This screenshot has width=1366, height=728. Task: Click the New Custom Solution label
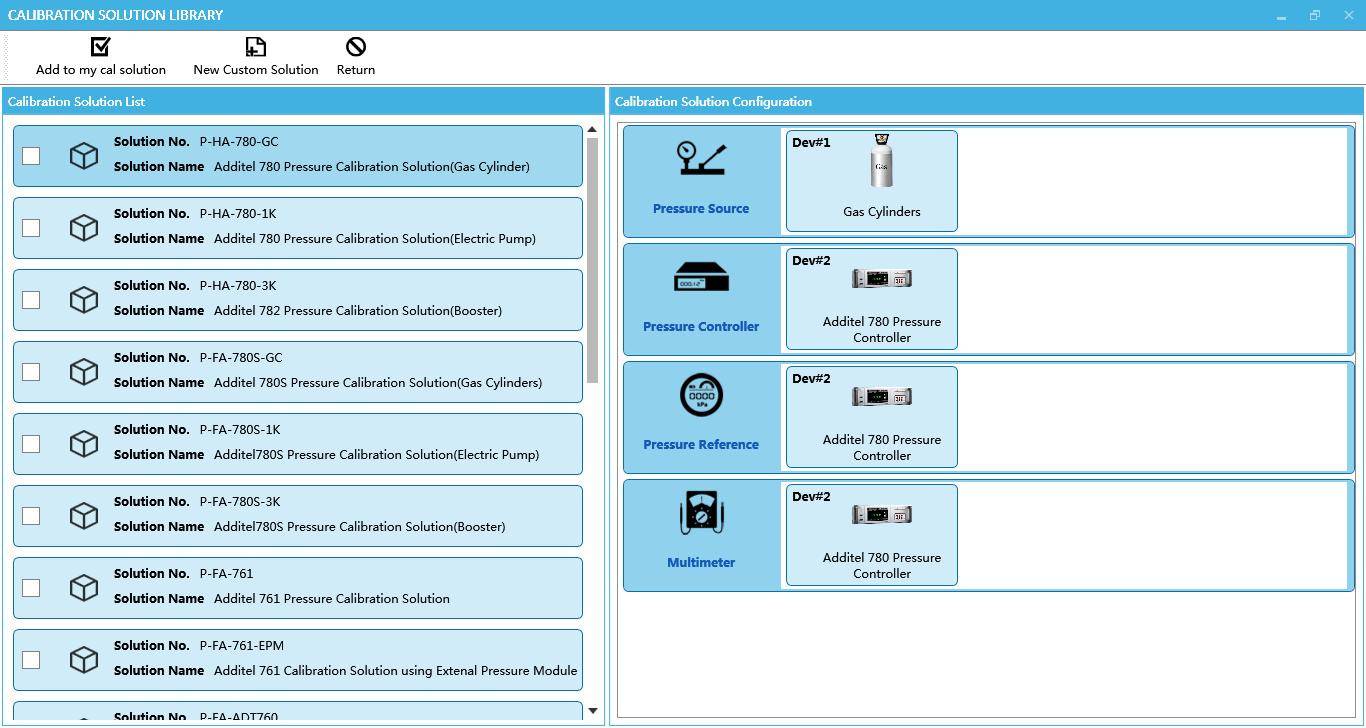click(256, 70)
